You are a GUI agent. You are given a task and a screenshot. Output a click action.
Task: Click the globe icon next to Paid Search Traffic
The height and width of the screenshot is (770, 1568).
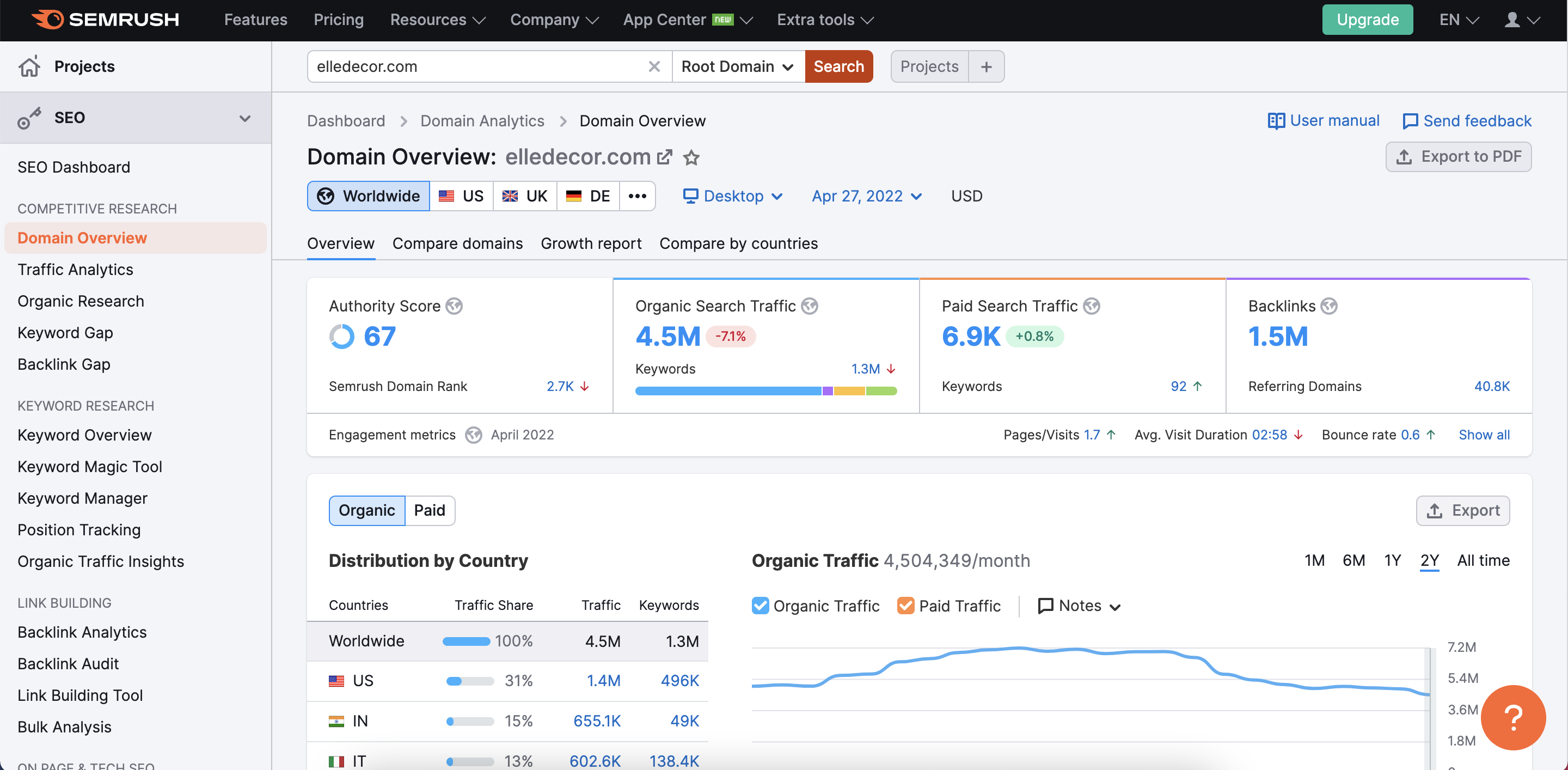(x=1092, y=306)
